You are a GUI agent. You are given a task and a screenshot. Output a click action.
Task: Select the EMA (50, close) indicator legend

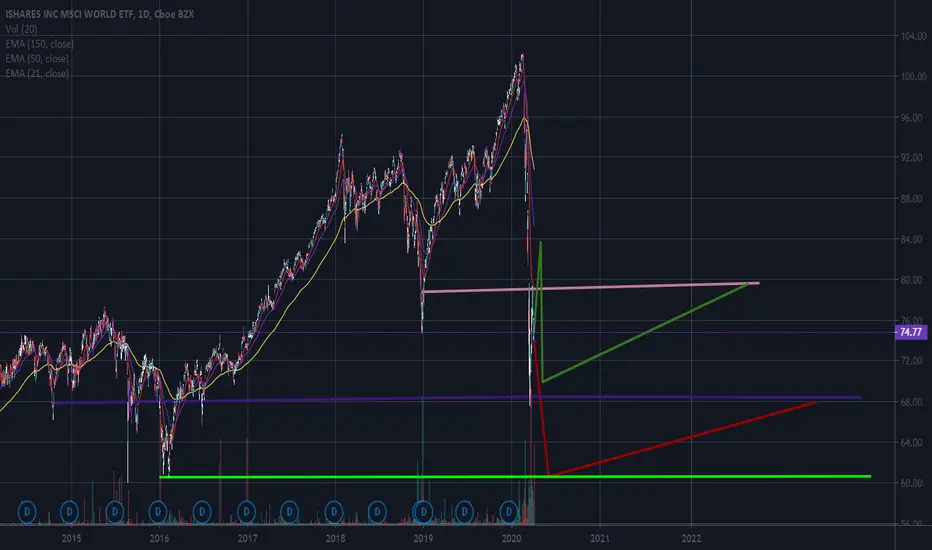(37, 58)
